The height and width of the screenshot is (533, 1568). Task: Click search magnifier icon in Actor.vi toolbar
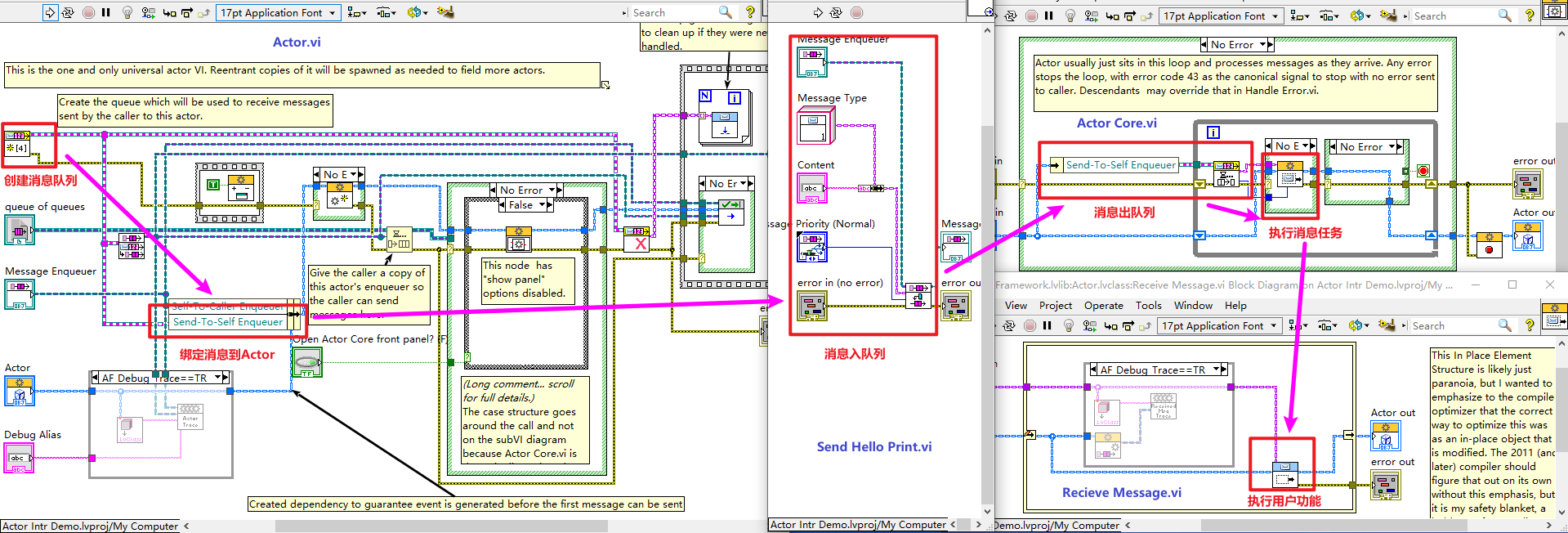coord(725,12)
